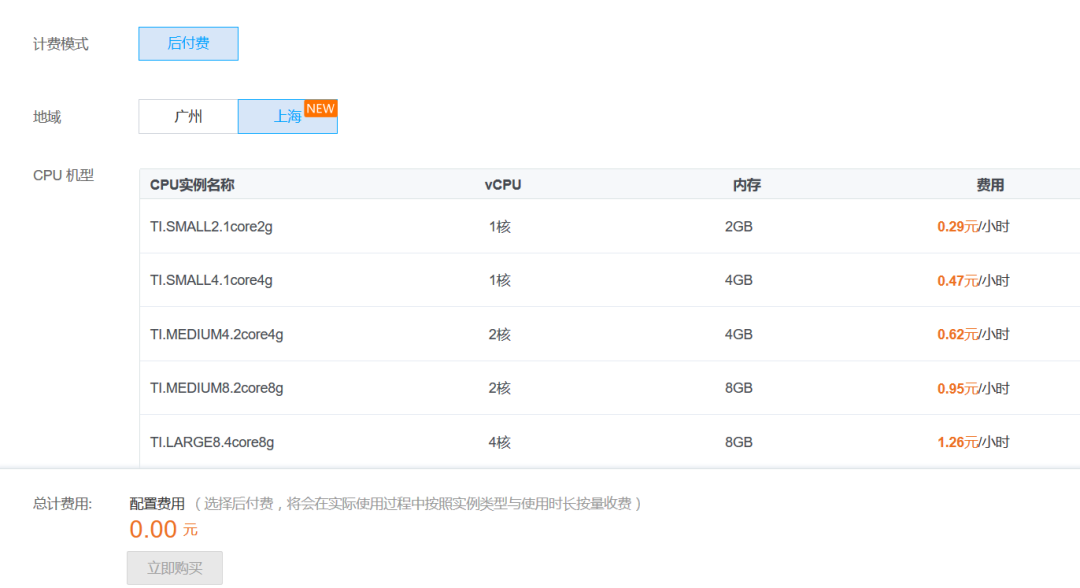1080x588 pixels.
Task: Select the TI.SMALL4.1core4g instance row
Action: click(211, 281)
